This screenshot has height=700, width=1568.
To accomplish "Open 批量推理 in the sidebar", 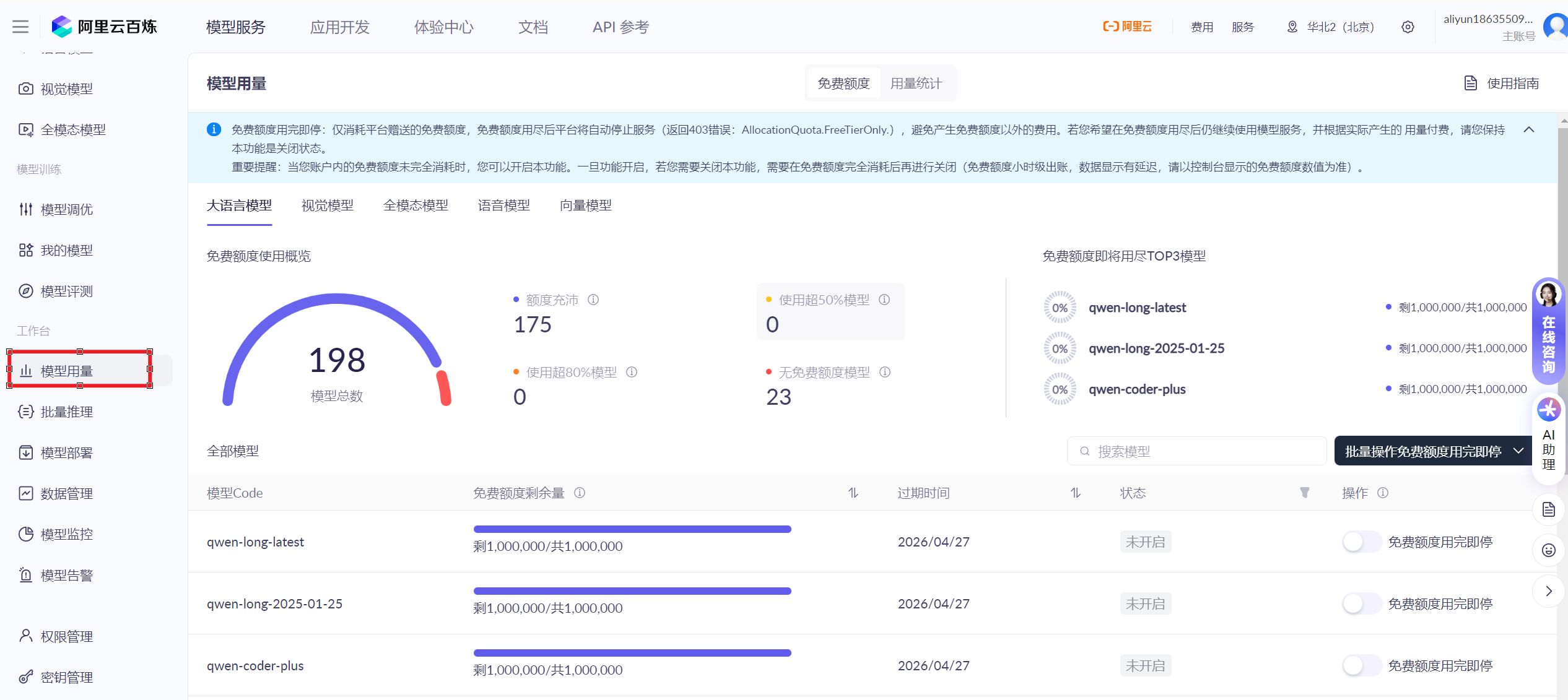I will click(66, 412).
